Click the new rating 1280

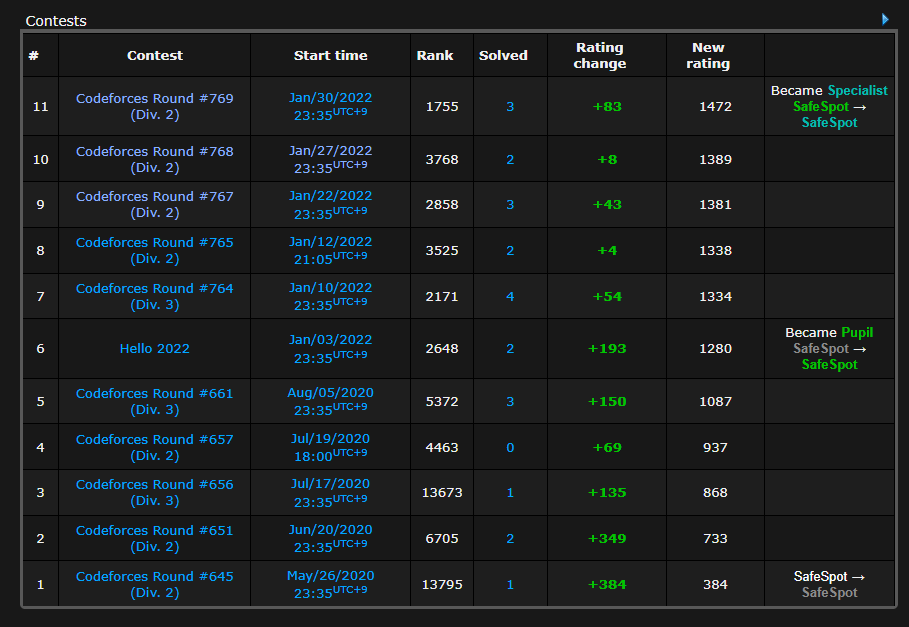[715, 348]
